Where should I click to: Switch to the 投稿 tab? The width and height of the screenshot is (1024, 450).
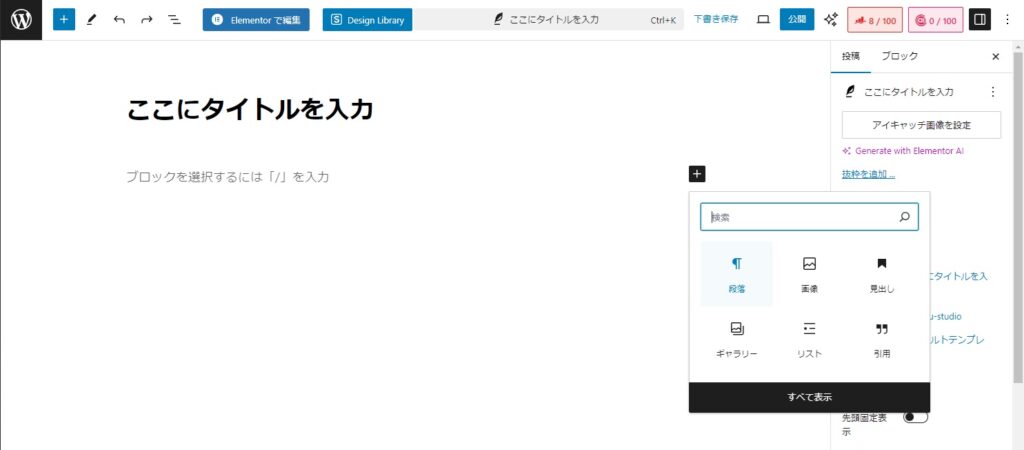(x=850, y=56)
